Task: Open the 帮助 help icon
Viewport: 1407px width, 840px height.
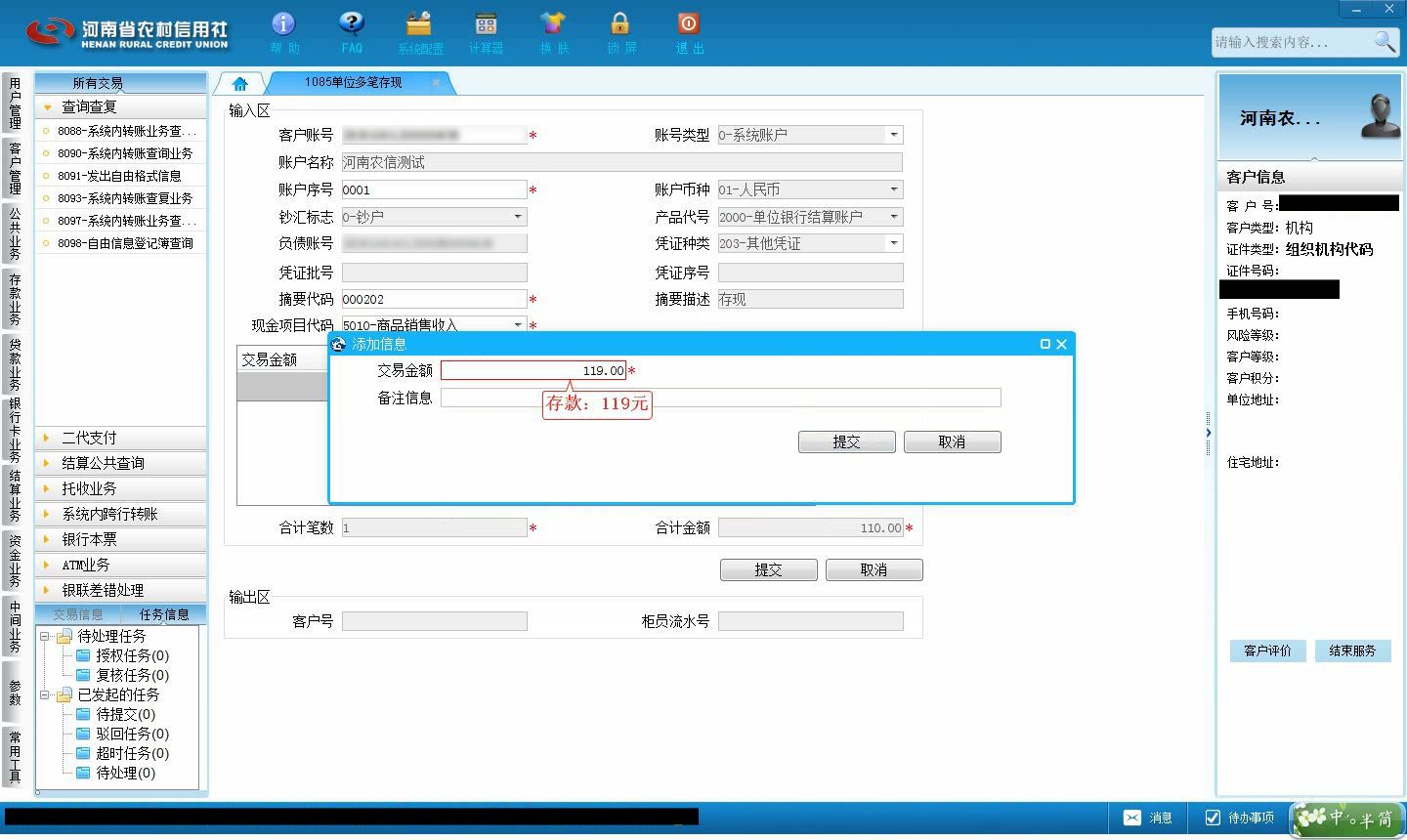Action: click(x=283, y=23)
